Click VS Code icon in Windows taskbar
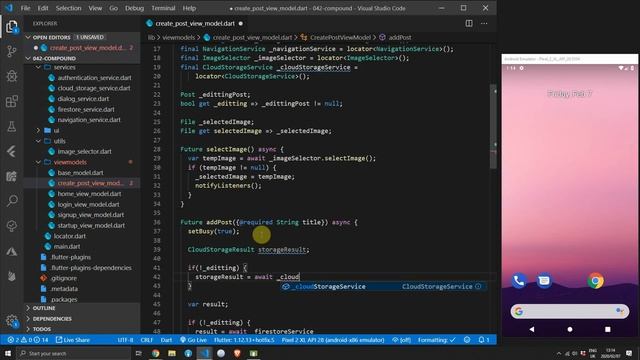Image resolution: width=640 pixels, height=360 pixels. click(204, 353)
